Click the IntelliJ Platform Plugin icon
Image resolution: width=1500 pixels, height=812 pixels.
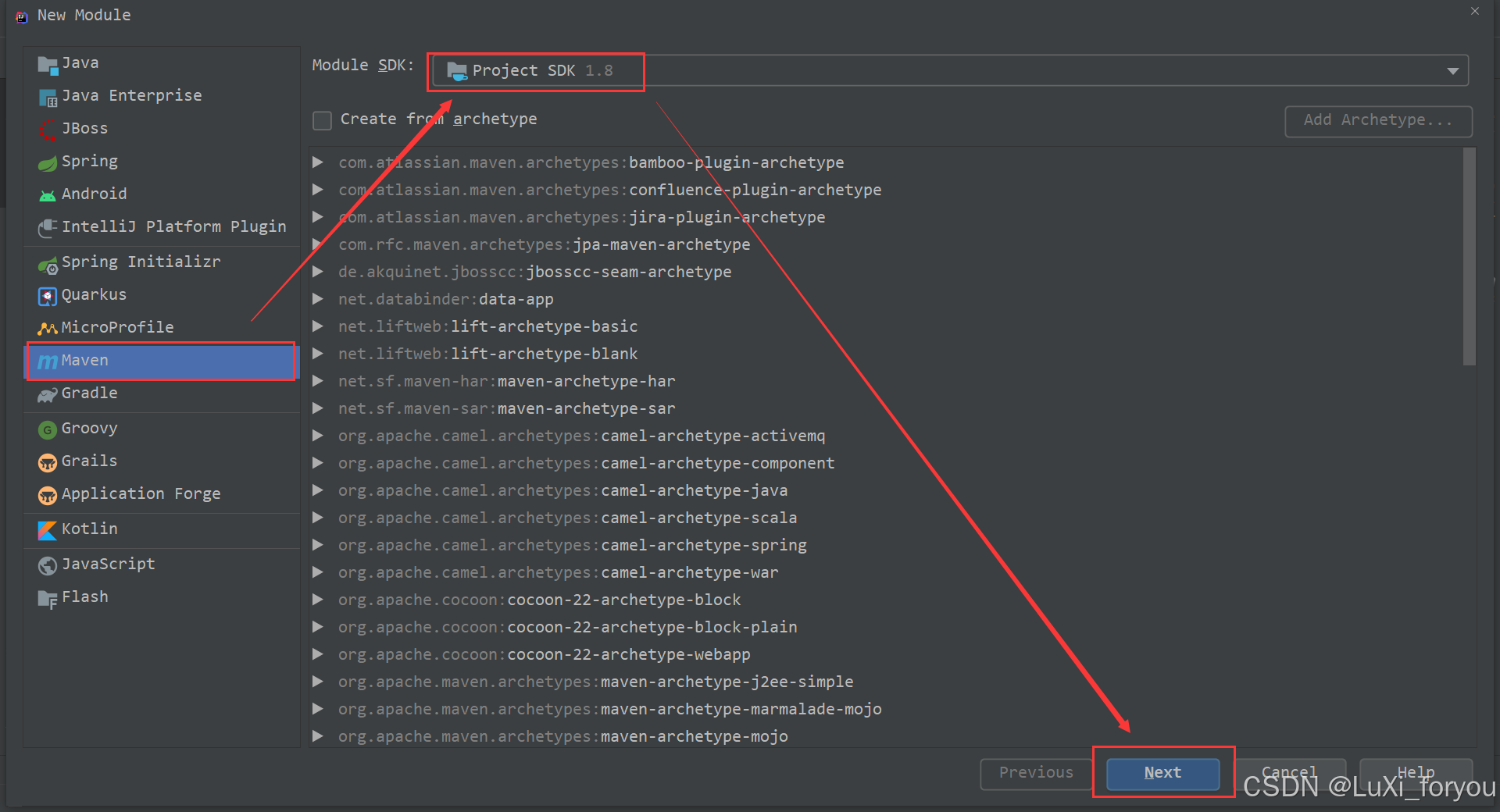click(x=48, y=228)
